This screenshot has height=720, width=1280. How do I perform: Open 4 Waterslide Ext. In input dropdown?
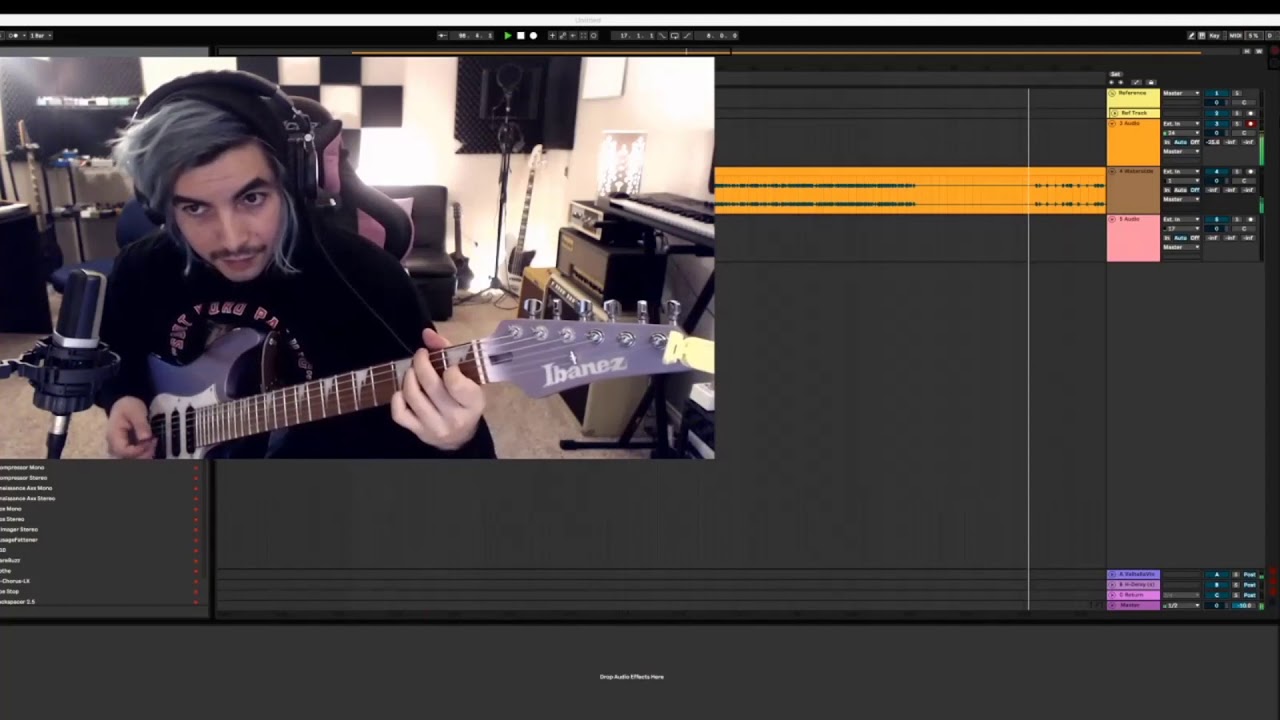(1181, 171)
